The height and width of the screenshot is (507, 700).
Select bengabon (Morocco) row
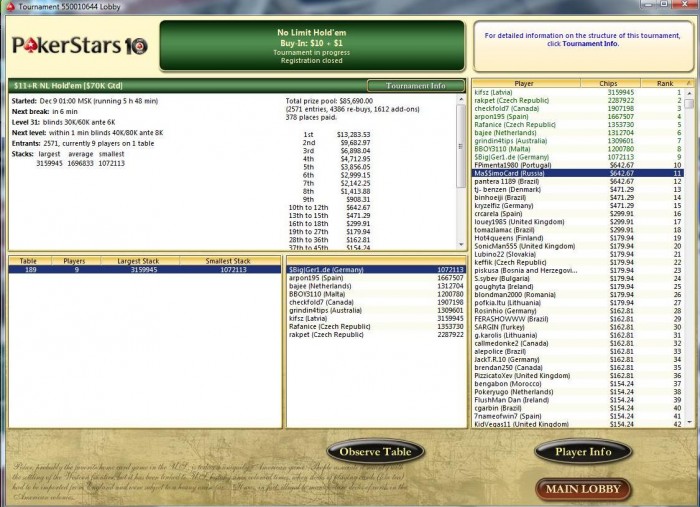[x=578, y=384]
